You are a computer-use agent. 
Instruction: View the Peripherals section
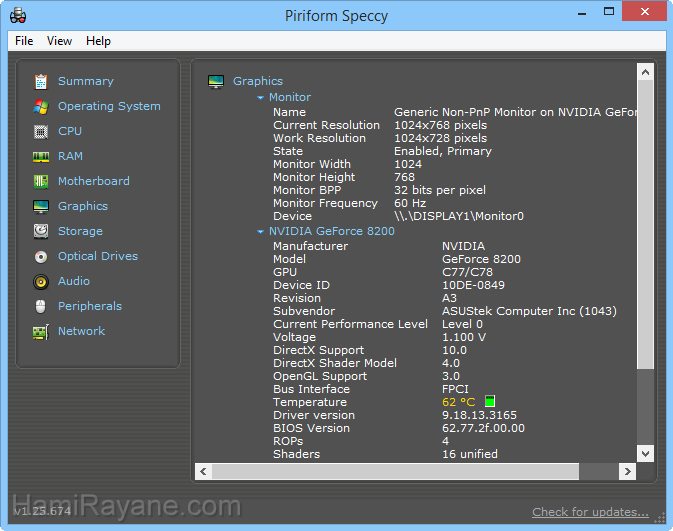[90, 306]
